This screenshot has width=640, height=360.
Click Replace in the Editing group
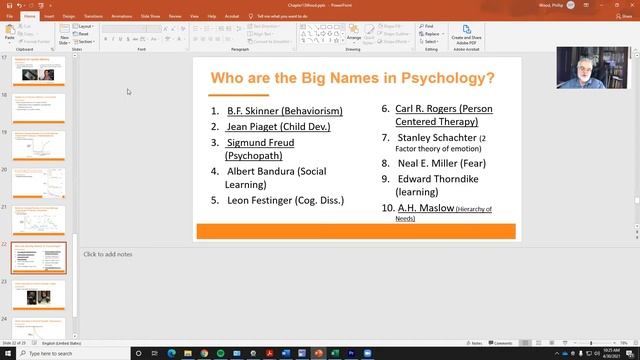(x=429, y=34)
